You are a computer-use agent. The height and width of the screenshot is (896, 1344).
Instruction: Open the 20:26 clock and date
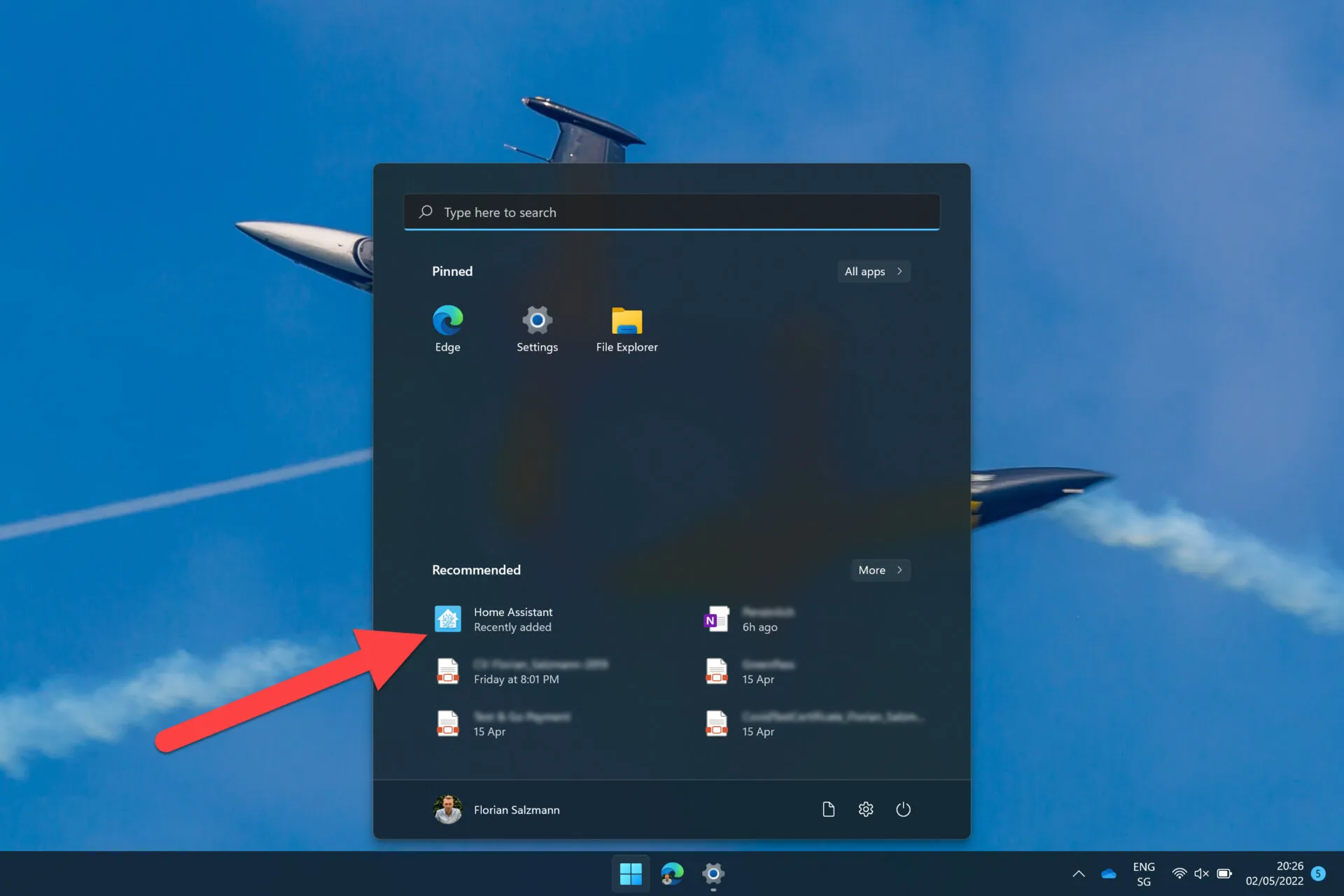[x=1274, y=874]
